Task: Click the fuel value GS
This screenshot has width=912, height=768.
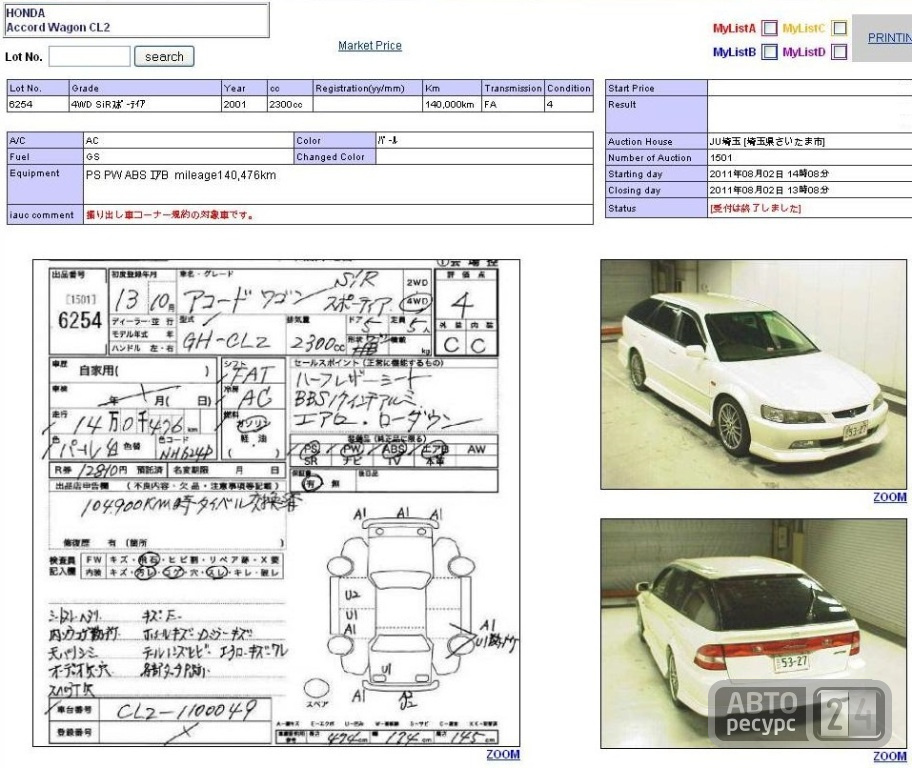Action: (x=92, y=157)
